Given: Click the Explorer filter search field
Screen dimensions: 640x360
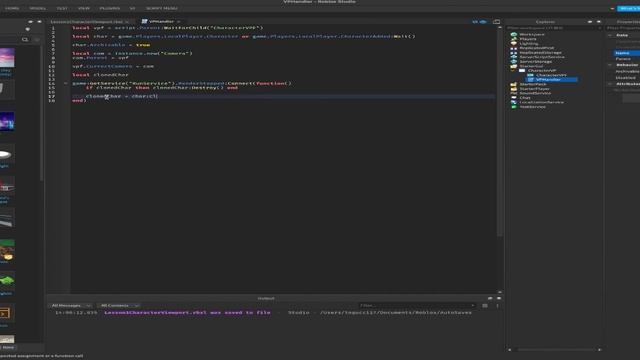Looking at the screenshot, I should [x=552, y=28].
